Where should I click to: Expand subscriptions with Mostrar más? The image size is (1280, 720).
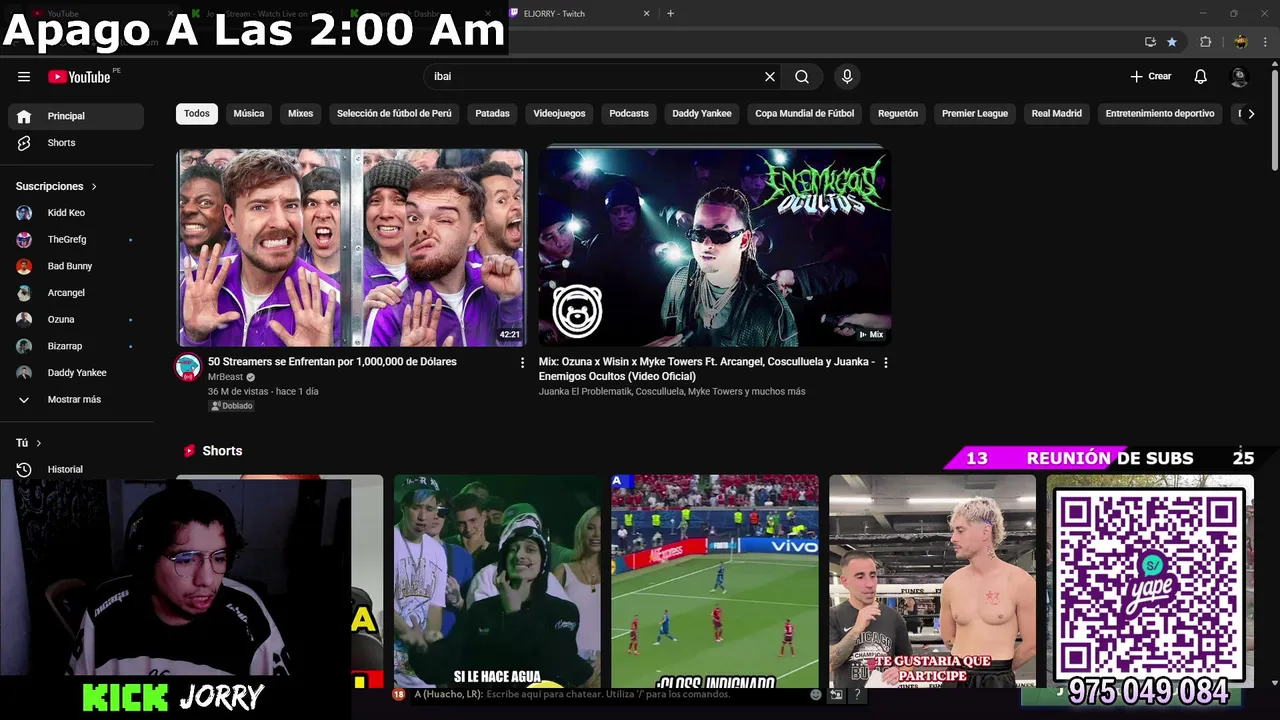click(x=76, y=400)
